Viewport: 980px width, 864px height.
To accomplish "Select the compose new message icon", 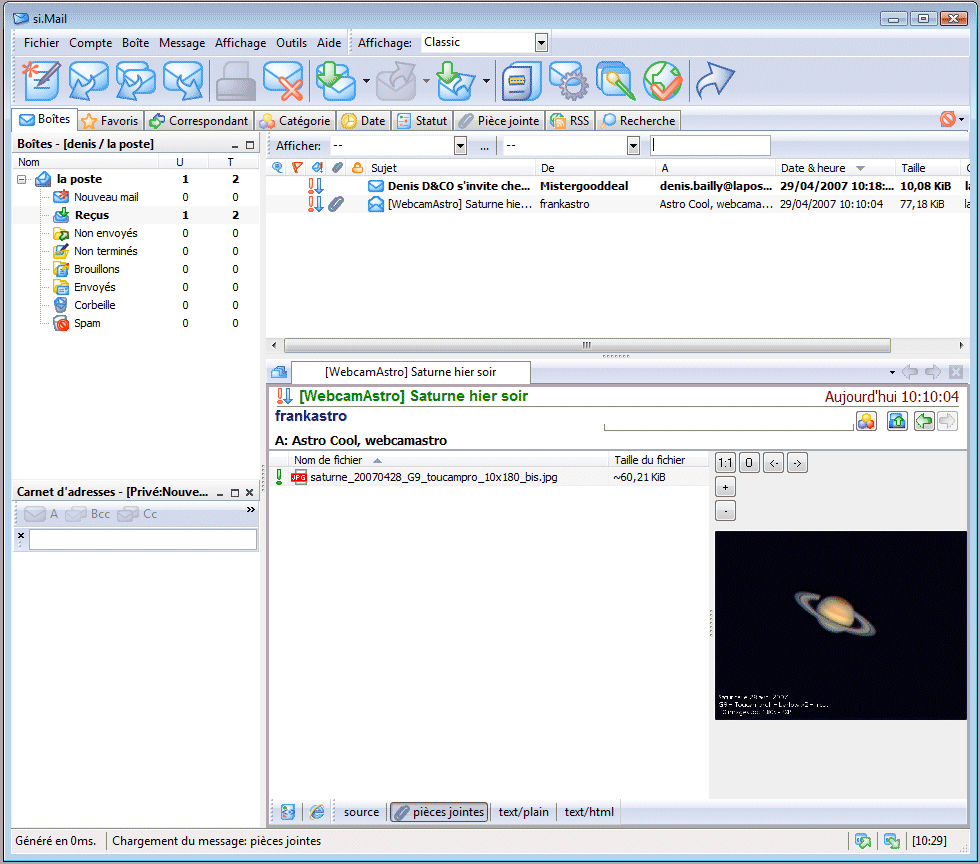I will [x=38, y=80].
